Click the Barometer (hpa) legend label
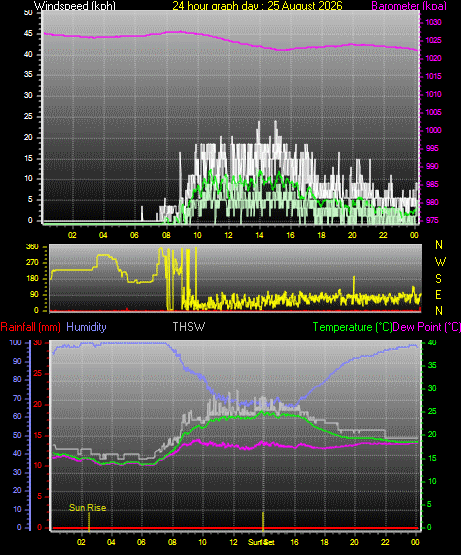The width and height of the screenshot is (461, 555). coord(409,6)
